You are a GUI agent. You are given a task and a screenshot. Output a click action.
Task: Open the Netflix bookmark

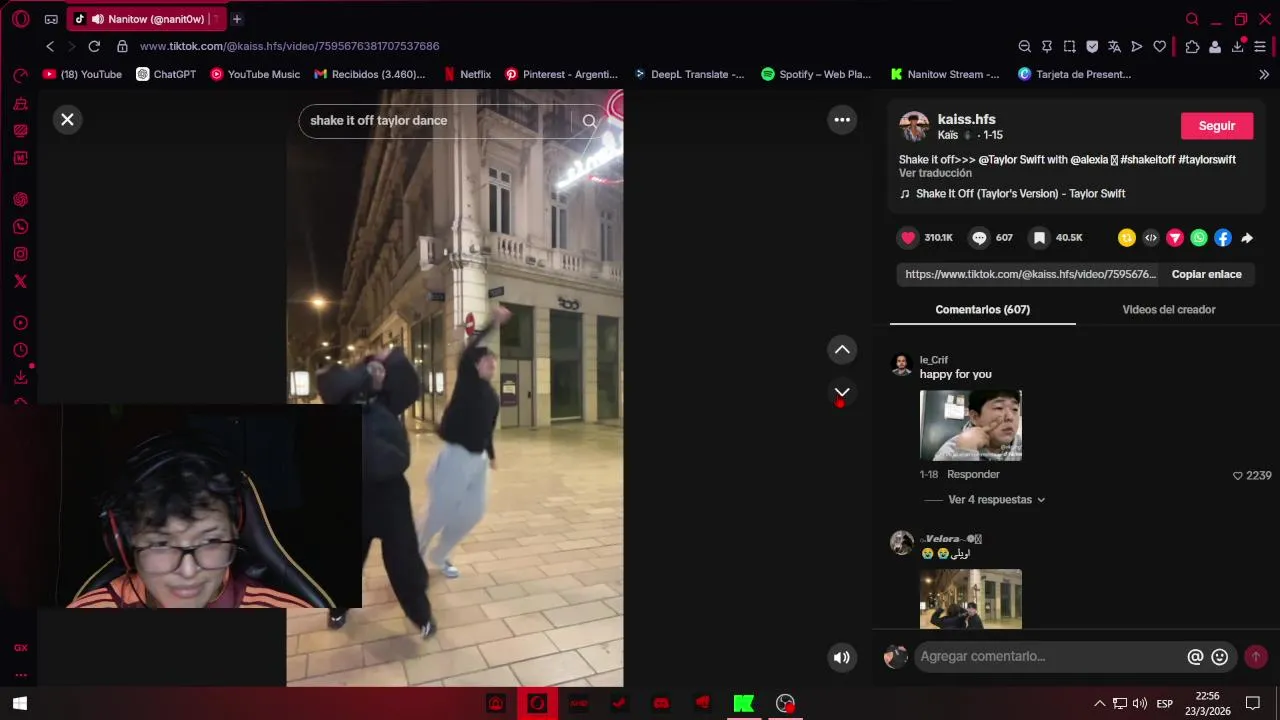(x=467, y=74)
